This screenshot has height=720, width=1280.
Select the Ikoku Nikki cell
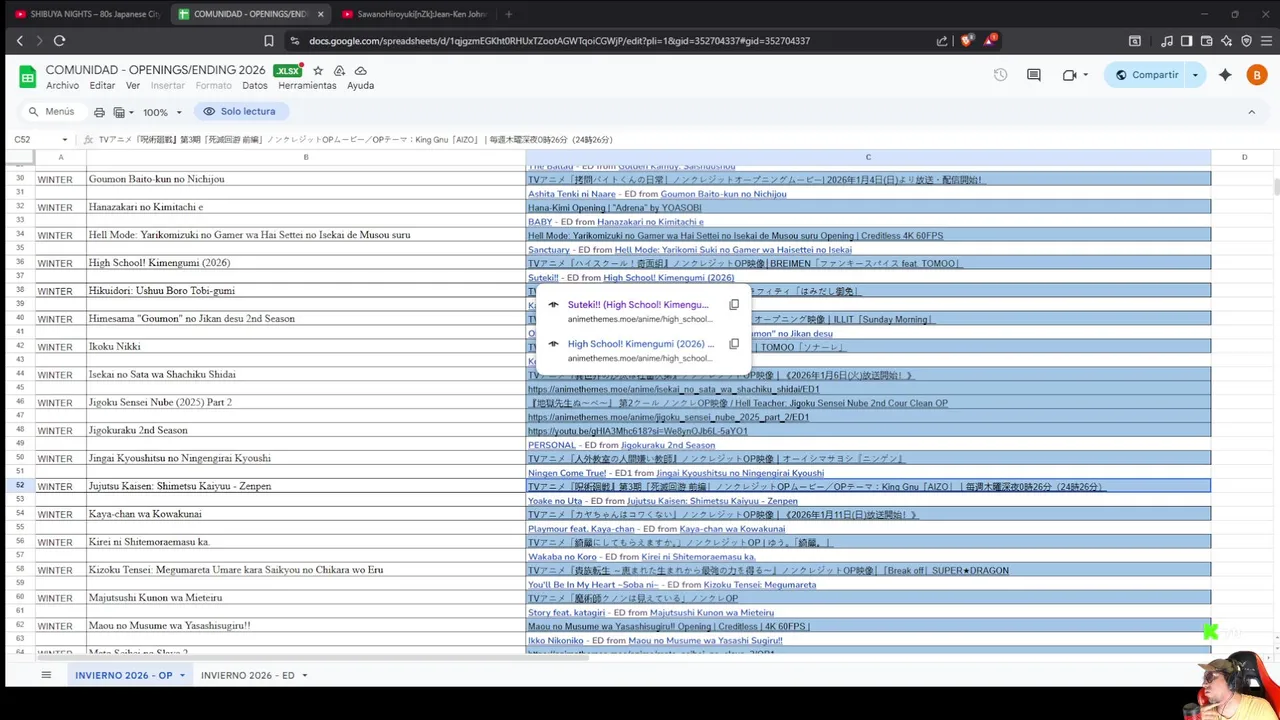click(x=306, y=347)
